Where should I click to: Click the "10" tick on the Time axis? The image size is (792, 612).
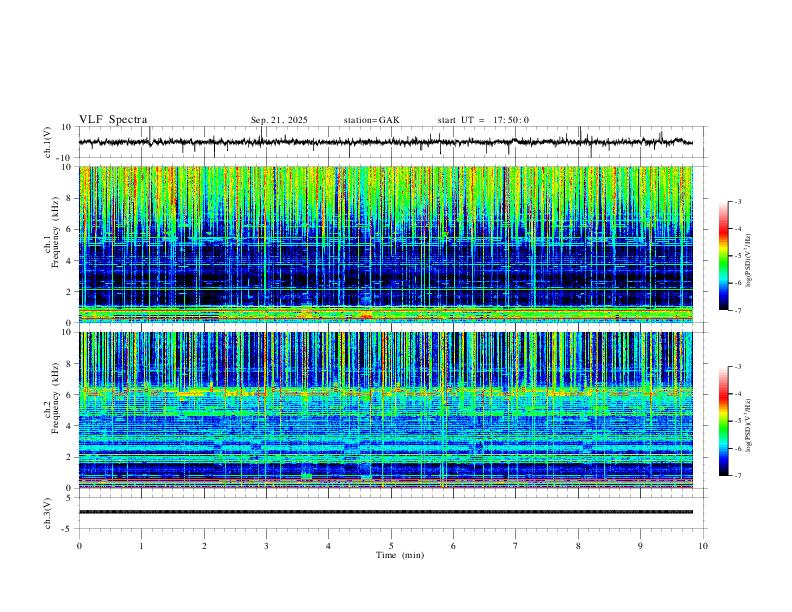pyautogui.click(x=703, y=546)
